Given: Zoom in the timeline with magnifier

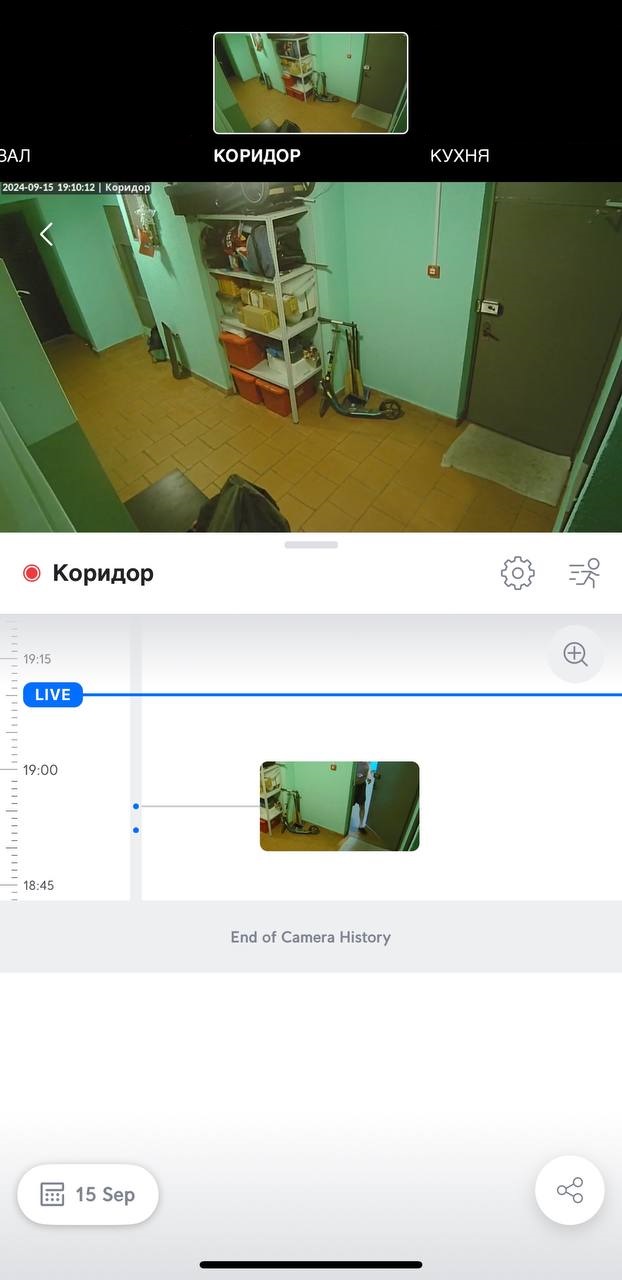Looking at the screenshot, I should pyautogui.click(x=575, y=654).
